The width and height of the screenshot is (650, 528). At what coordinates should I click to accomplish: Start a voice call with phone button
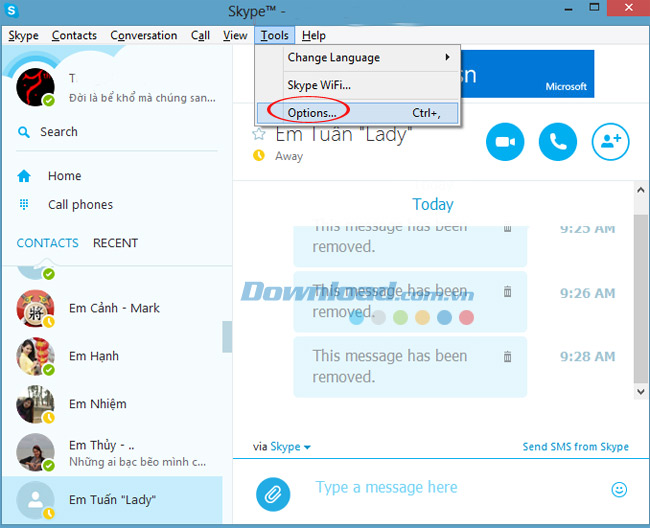(x=558, y=142)
